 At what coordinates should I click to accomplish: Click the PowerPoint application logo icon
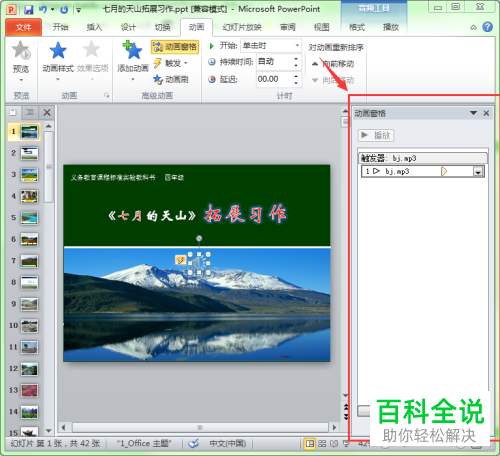coord(11,9)
